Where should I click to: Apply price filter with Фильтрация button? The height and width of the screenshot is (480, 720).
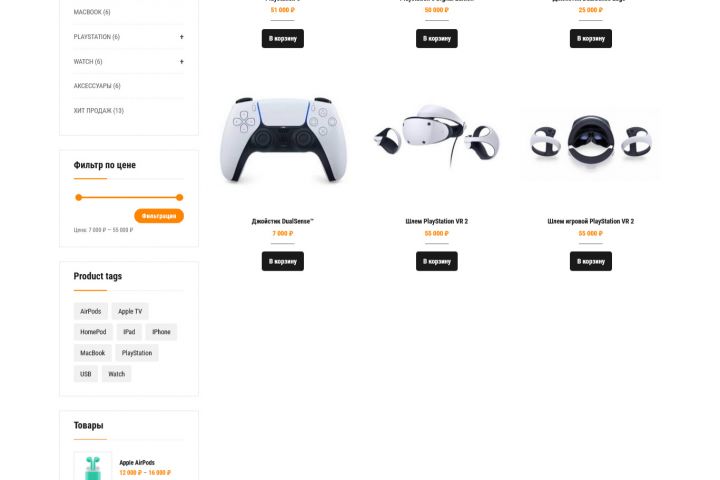pos(159,216)
